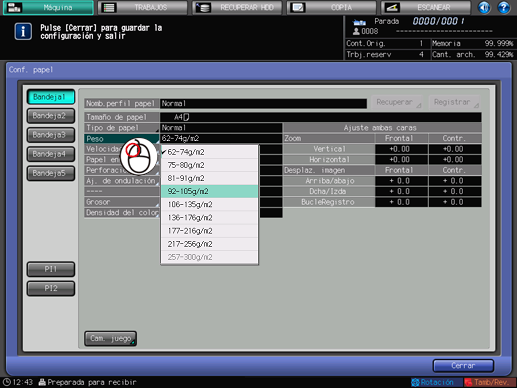Click Arriba/abajo Frontal value
Viewport: 517px width, 388px height.
(x=401, y=181)
